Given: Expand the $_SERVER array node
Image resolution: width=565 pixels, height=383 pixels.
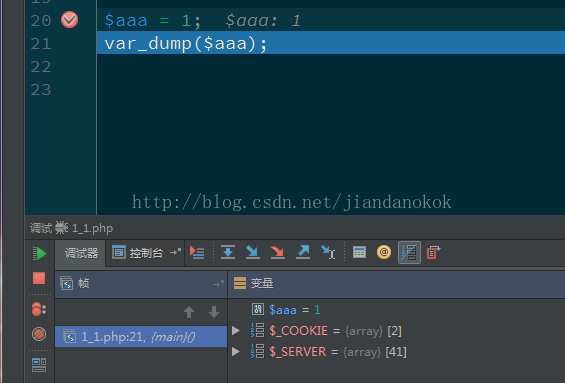Looking at the screenshot, I should pos(236,351).
